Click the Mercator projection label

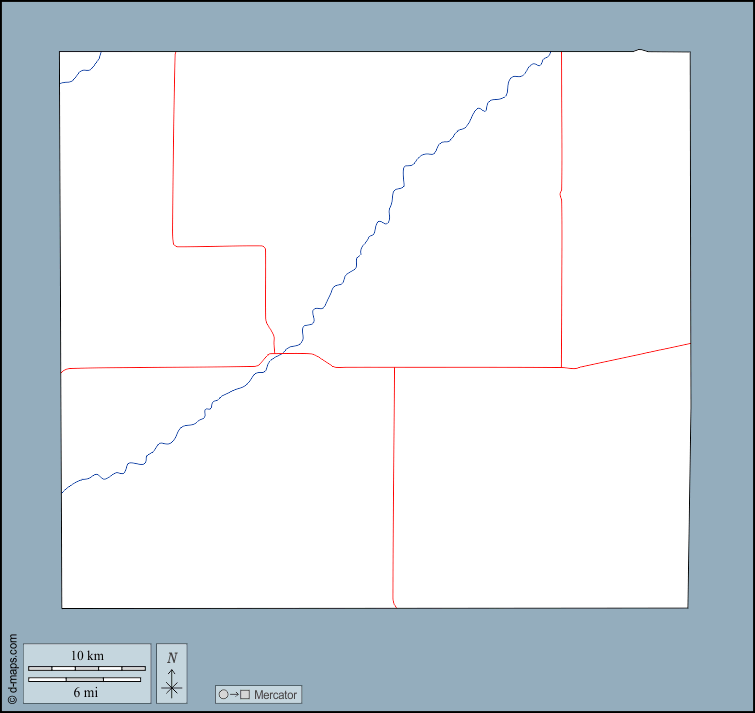point(275,694)
